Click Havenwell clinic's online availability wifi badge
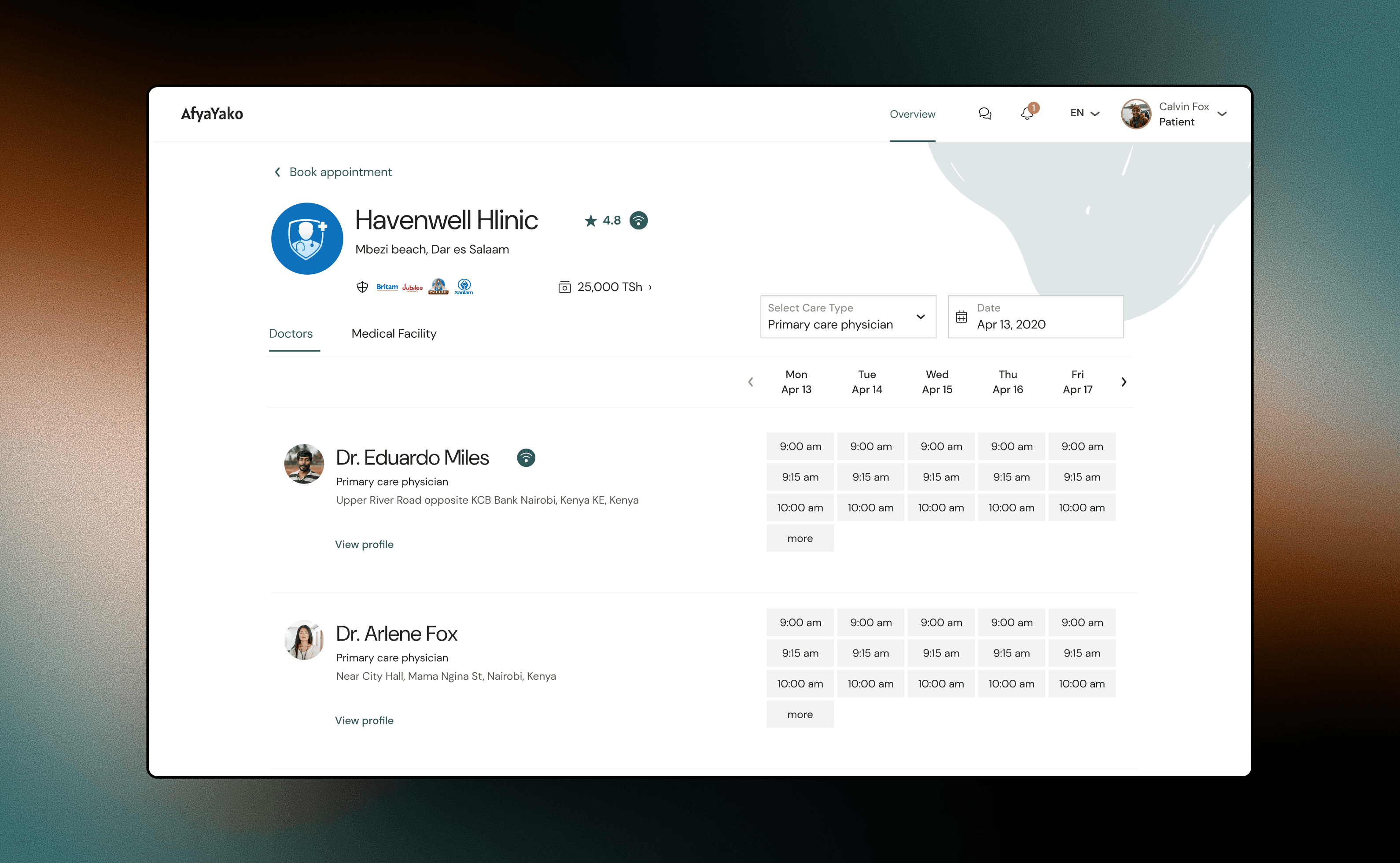 638,220
